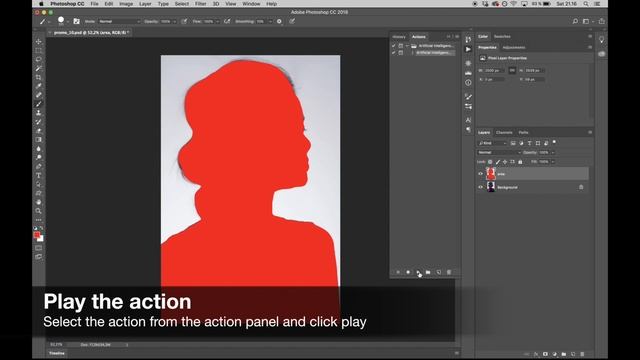The image size is (640, 360).
Task: Open the brush Mode dropdown in the options bar
Action: (x=120, y=21)
